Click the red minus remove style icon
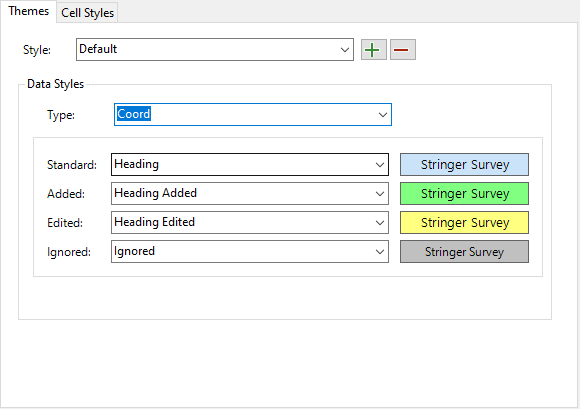The image size is (580, 409). [403, 50]
